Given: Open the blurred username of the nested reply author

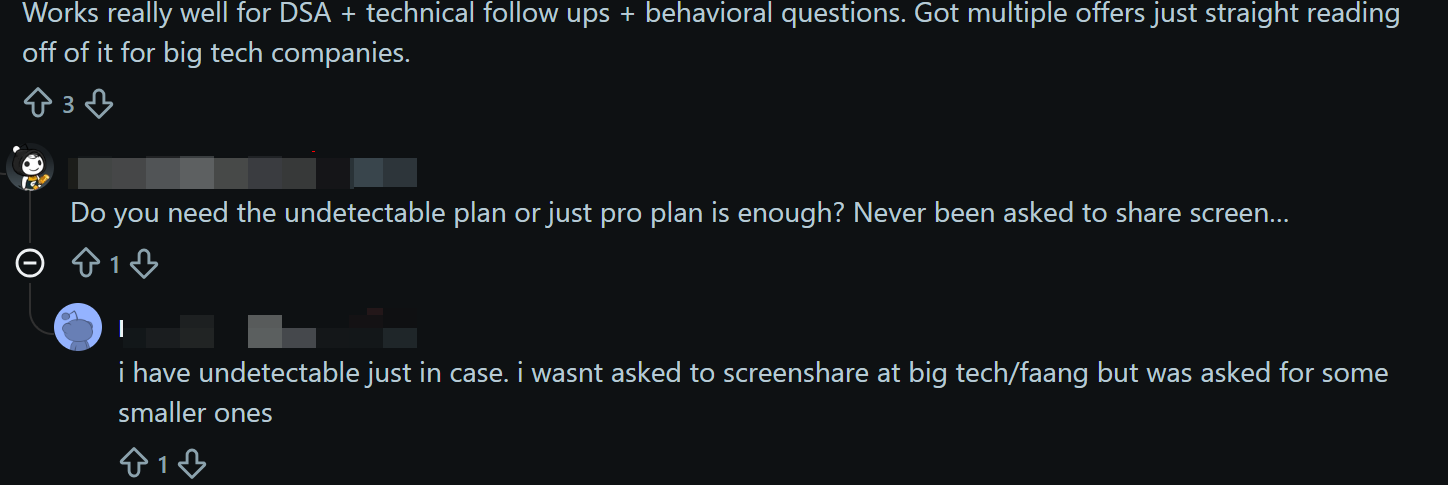Looking at the screenshot, I should (268, 329).
